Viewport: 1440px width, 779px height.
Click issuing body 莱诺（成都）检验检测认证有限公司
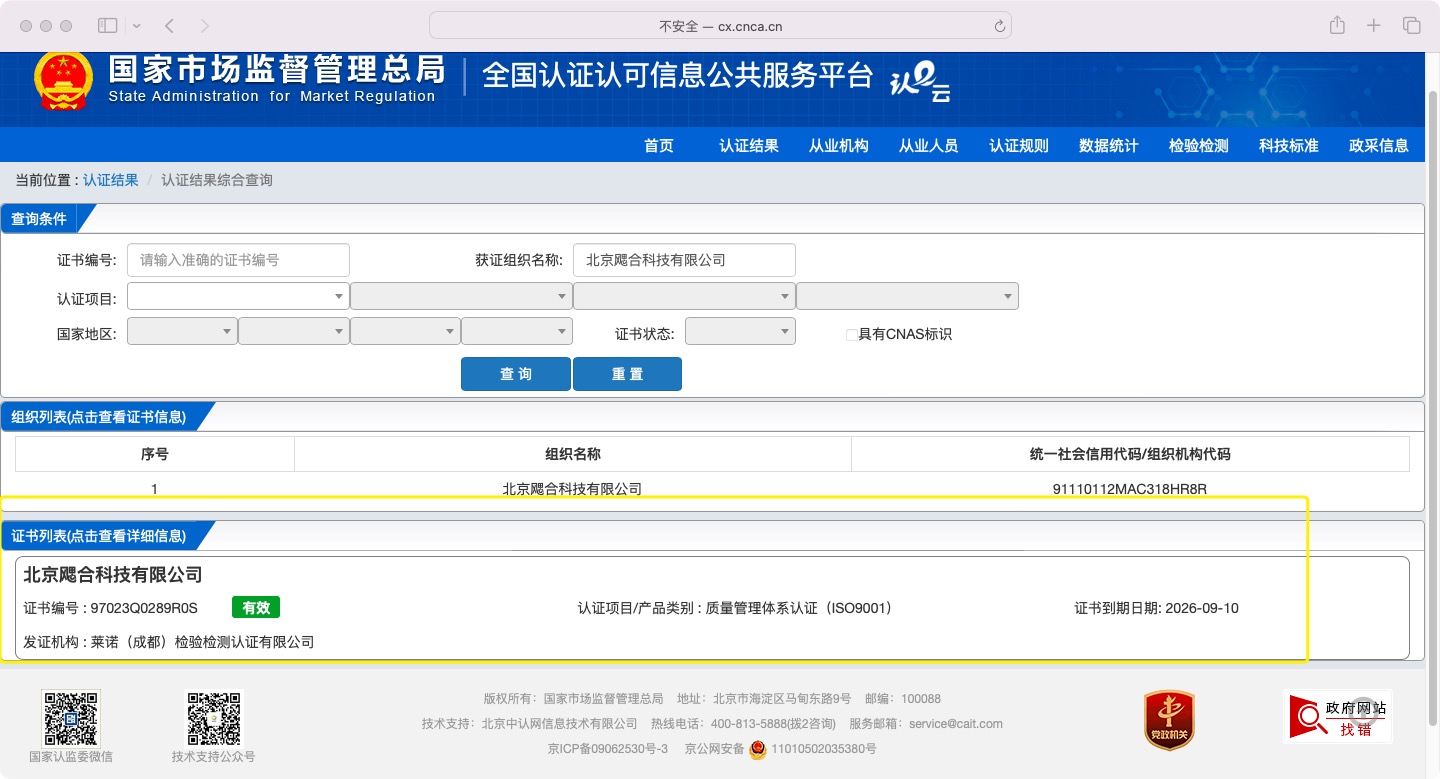point(202,642)
